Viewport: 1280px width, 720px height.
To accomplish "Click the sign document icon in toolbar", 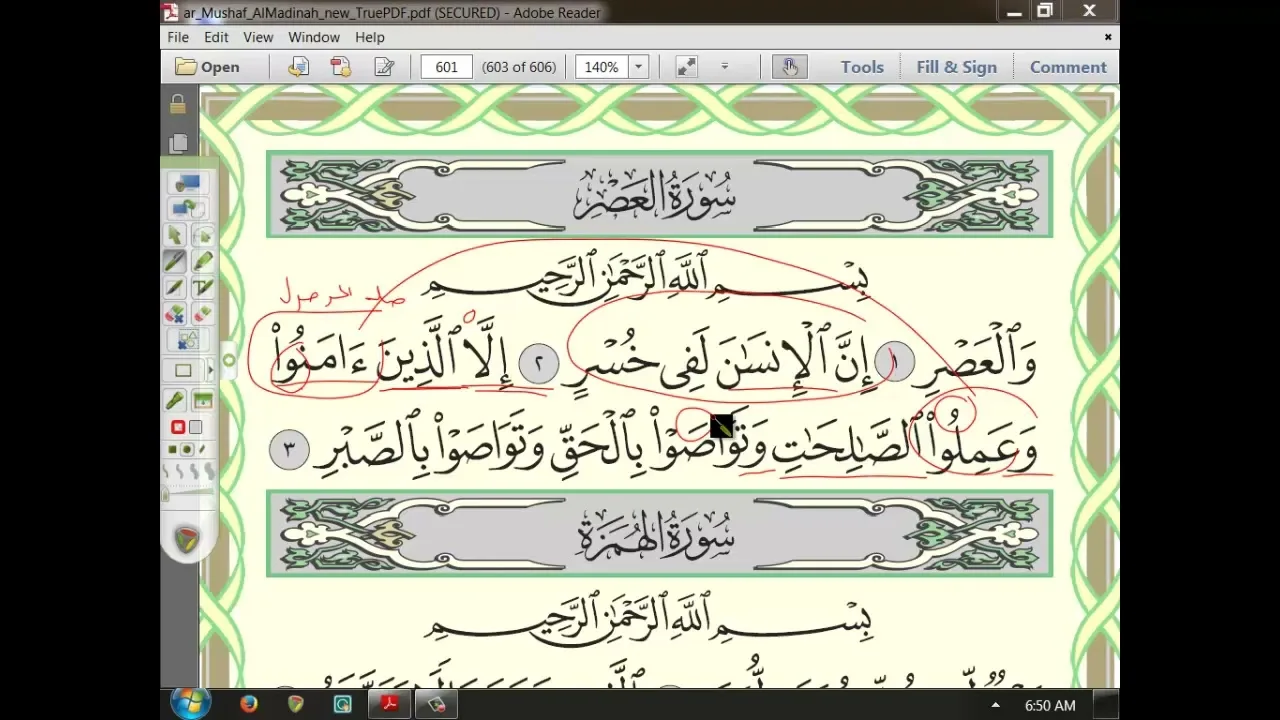I will (x=384, y=67).
